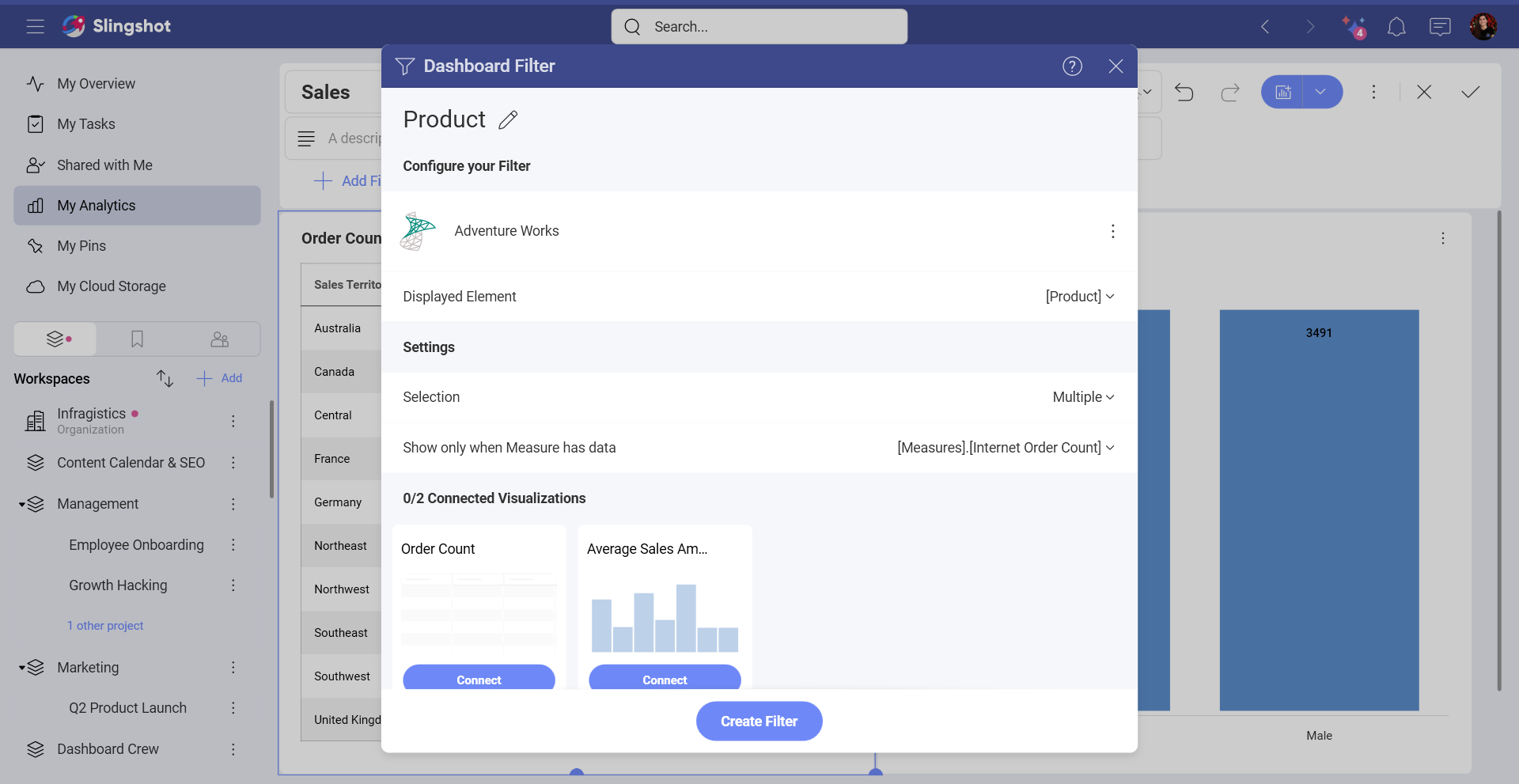Screen dimensions: 1519x784
Task: Open options menu for Content Calendar & SEO
Action: point(233,463)
